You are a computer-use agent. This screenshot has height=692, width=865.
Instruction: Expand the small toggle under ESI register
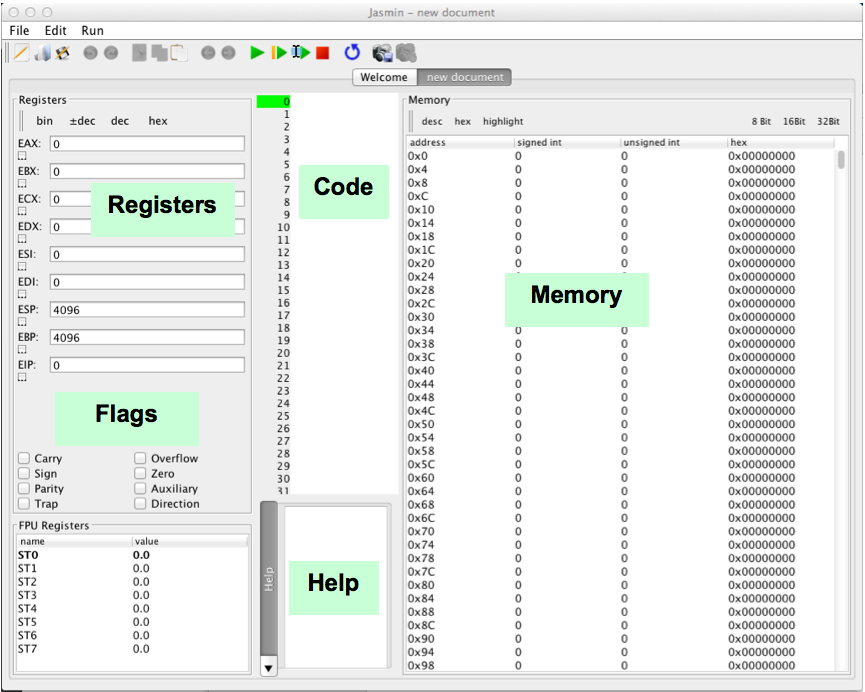[22, 267]
